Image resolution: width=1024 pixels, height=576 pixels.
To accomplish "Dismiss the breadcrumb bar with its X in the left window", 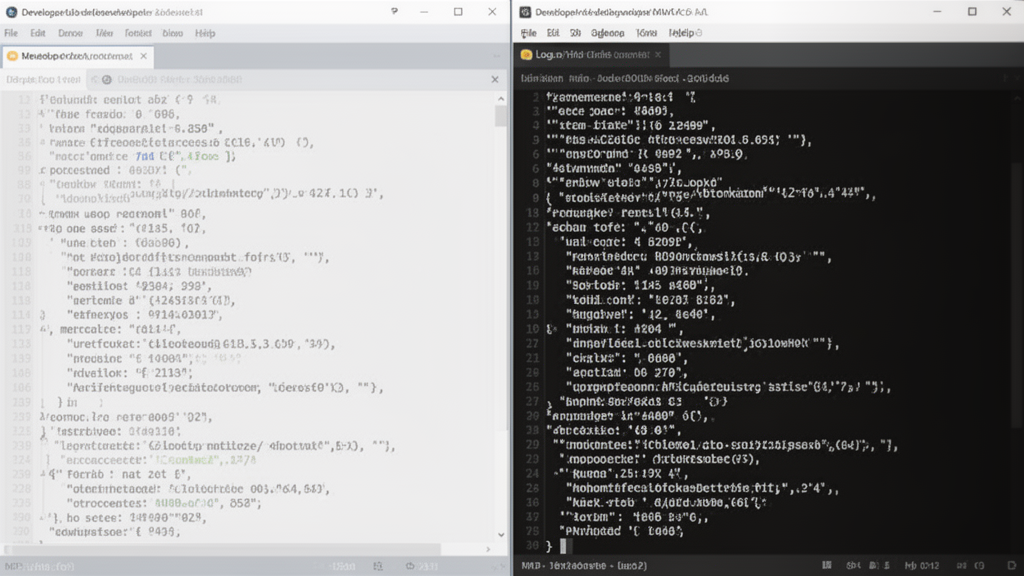I will coord(495,79).
